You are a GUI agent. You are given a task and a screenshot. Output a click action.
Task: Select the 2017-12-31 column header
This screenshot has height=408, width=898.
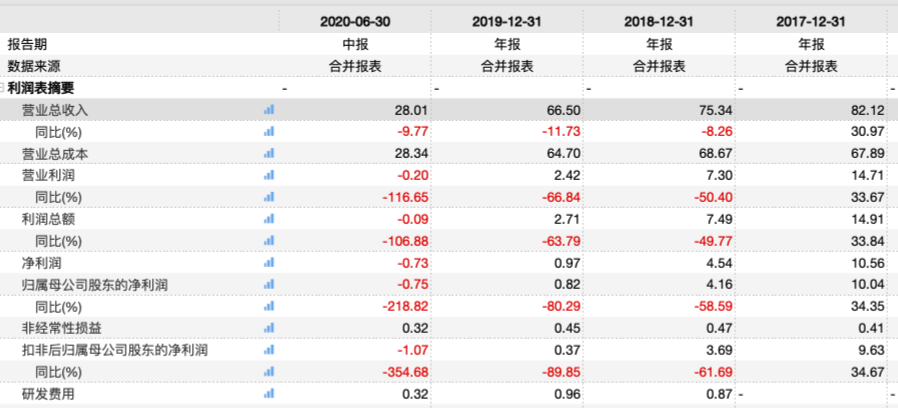811,22
